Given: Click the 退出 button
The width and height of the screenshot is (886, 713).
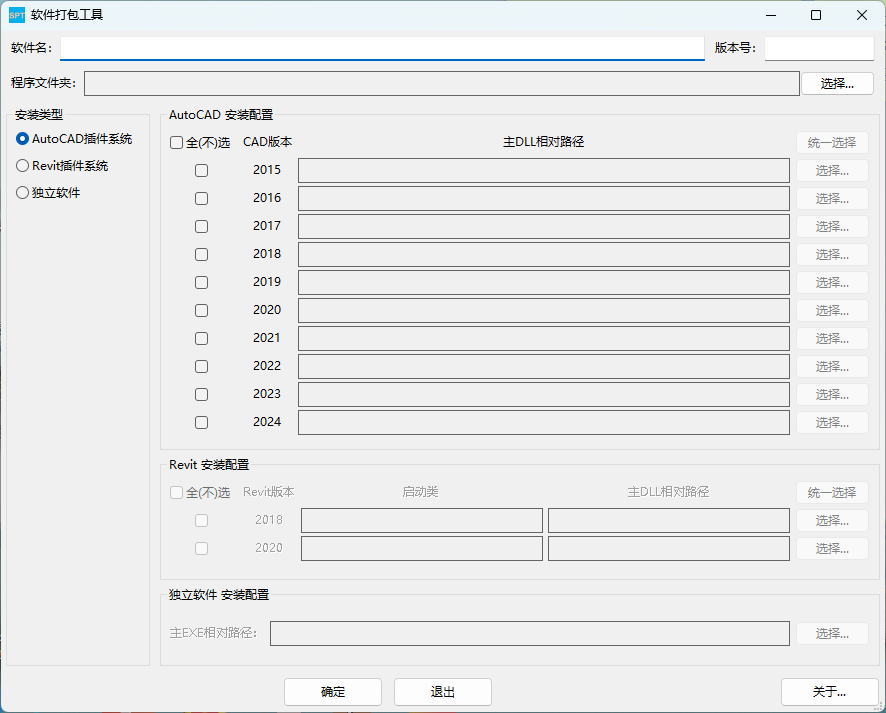Looking at the screenshot, I should coord(442,692).
